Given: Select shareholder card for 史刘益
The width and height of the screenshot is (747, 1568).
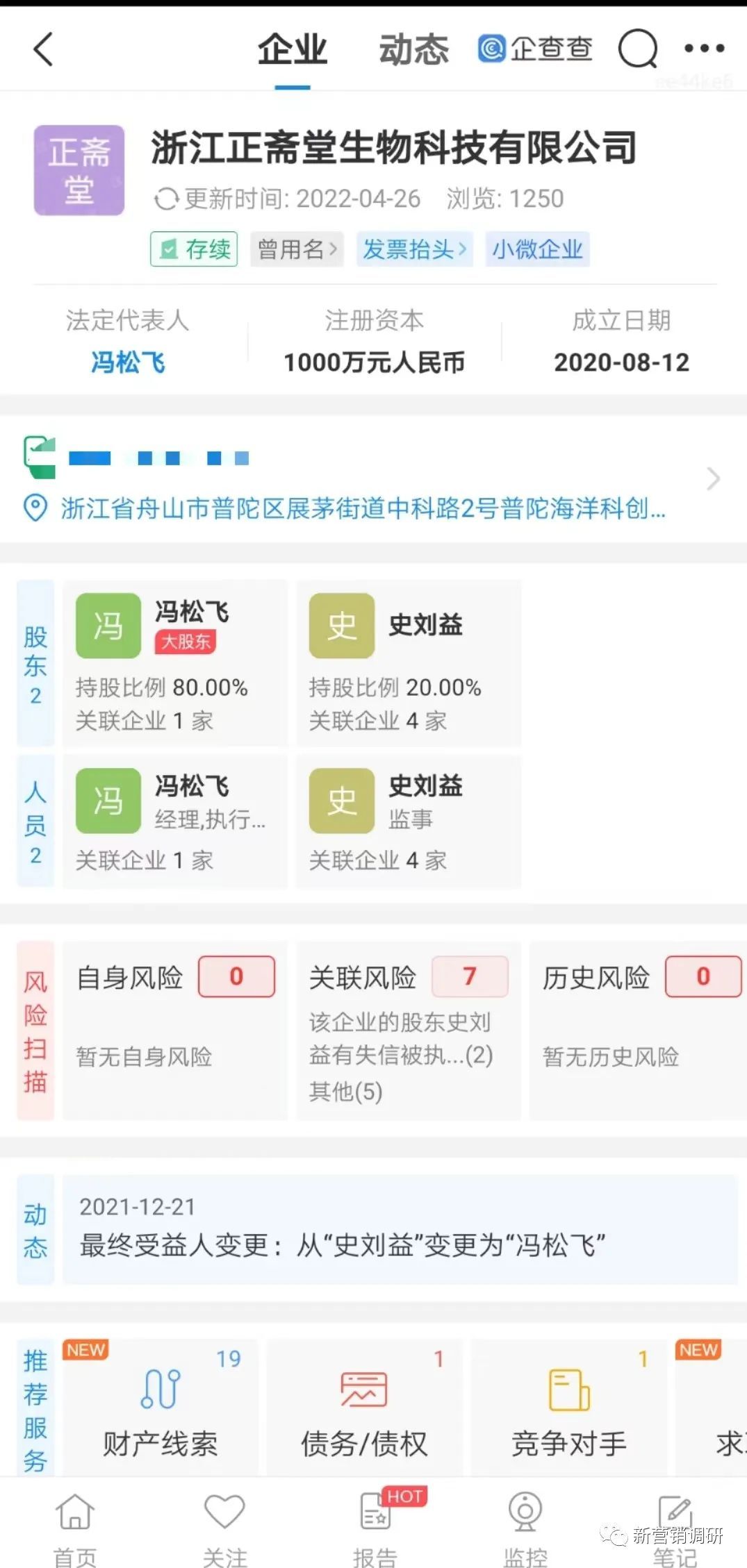Looking at the screenshot, I should [409, 663].
